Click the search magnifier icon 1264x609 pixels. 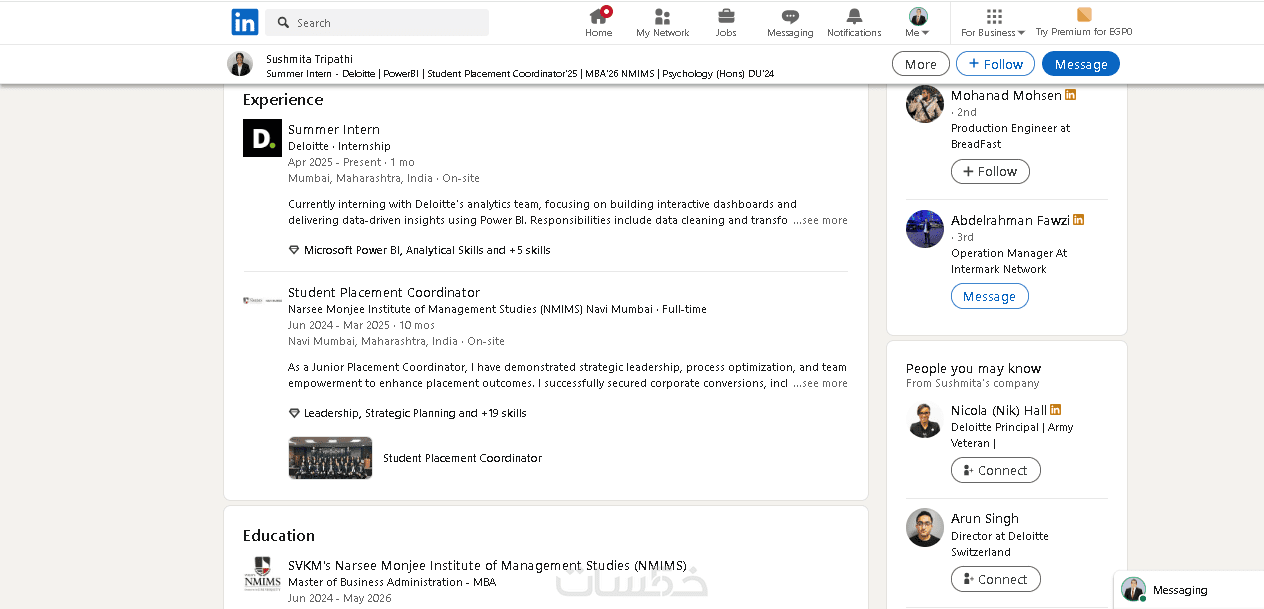tap(284, 22)
